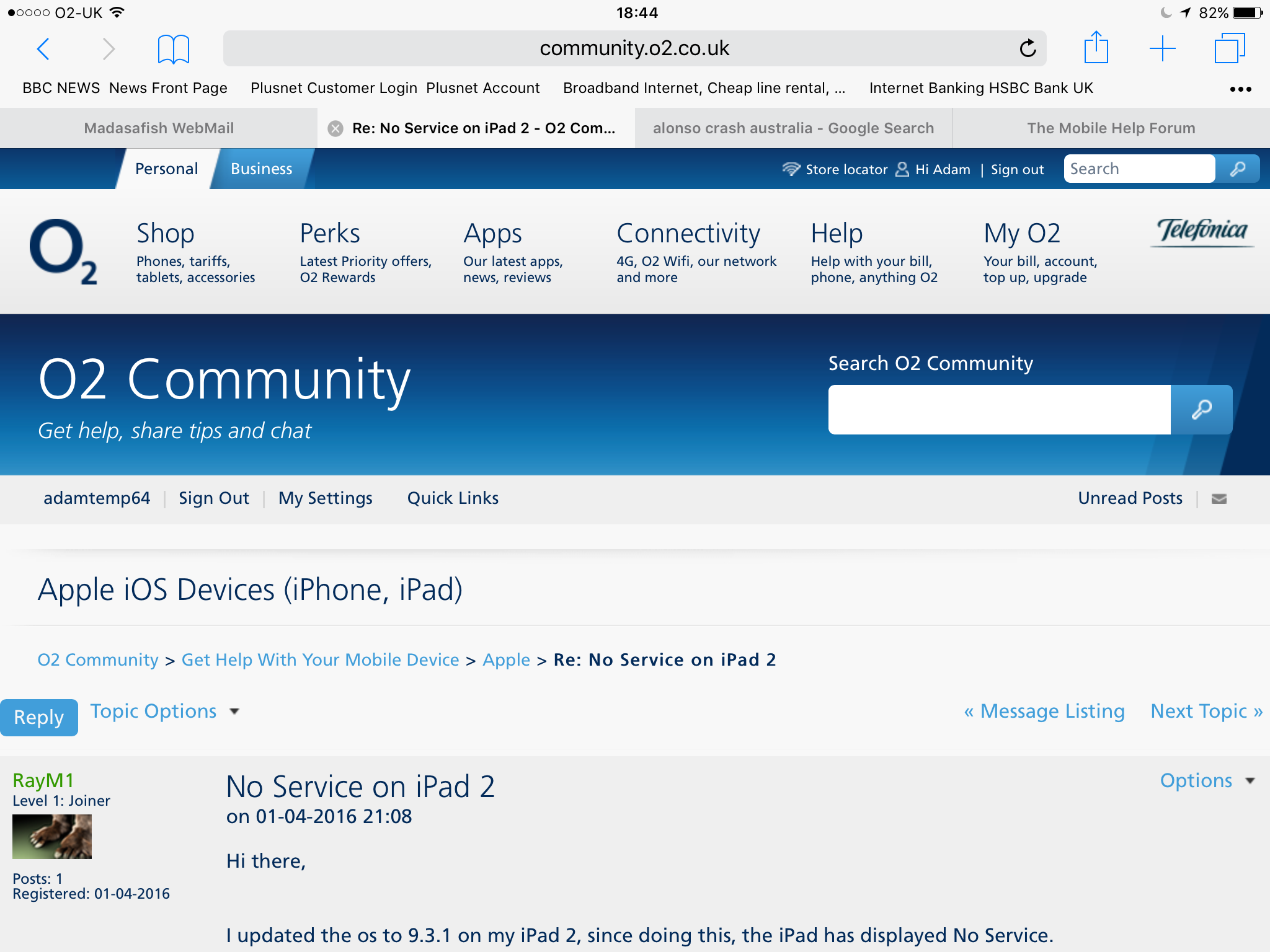The image size is (1270, 952).
Task: Click the Store locator link
Action: click(846, 169)
